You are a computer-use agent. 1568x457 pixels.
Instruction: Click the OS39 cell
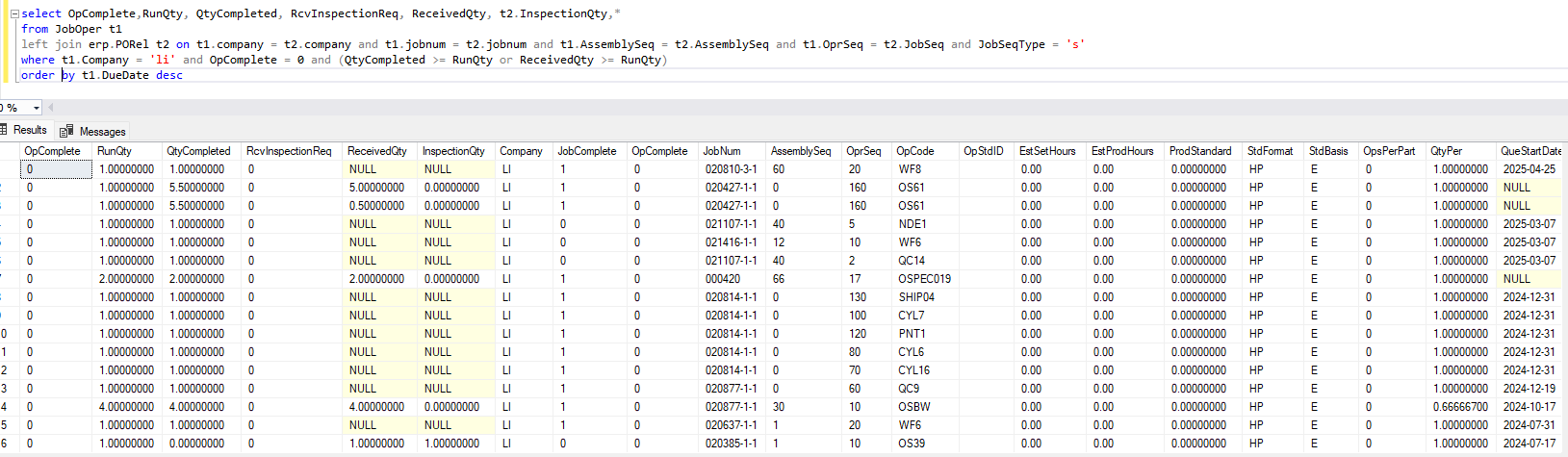pos(925,444)
